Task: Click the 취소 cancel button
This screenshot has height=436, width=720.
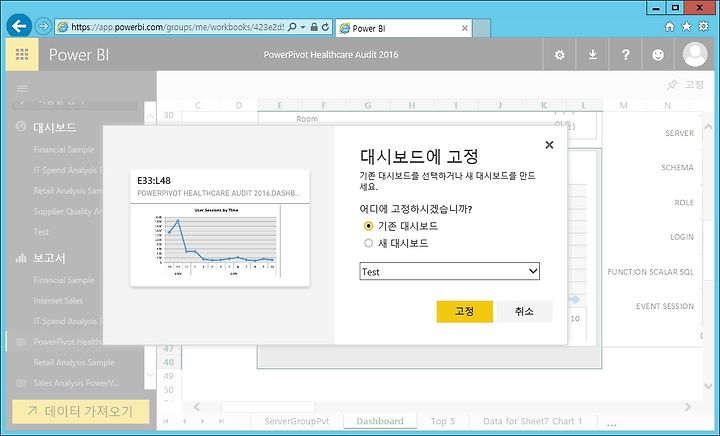Action: coord(524,312)
